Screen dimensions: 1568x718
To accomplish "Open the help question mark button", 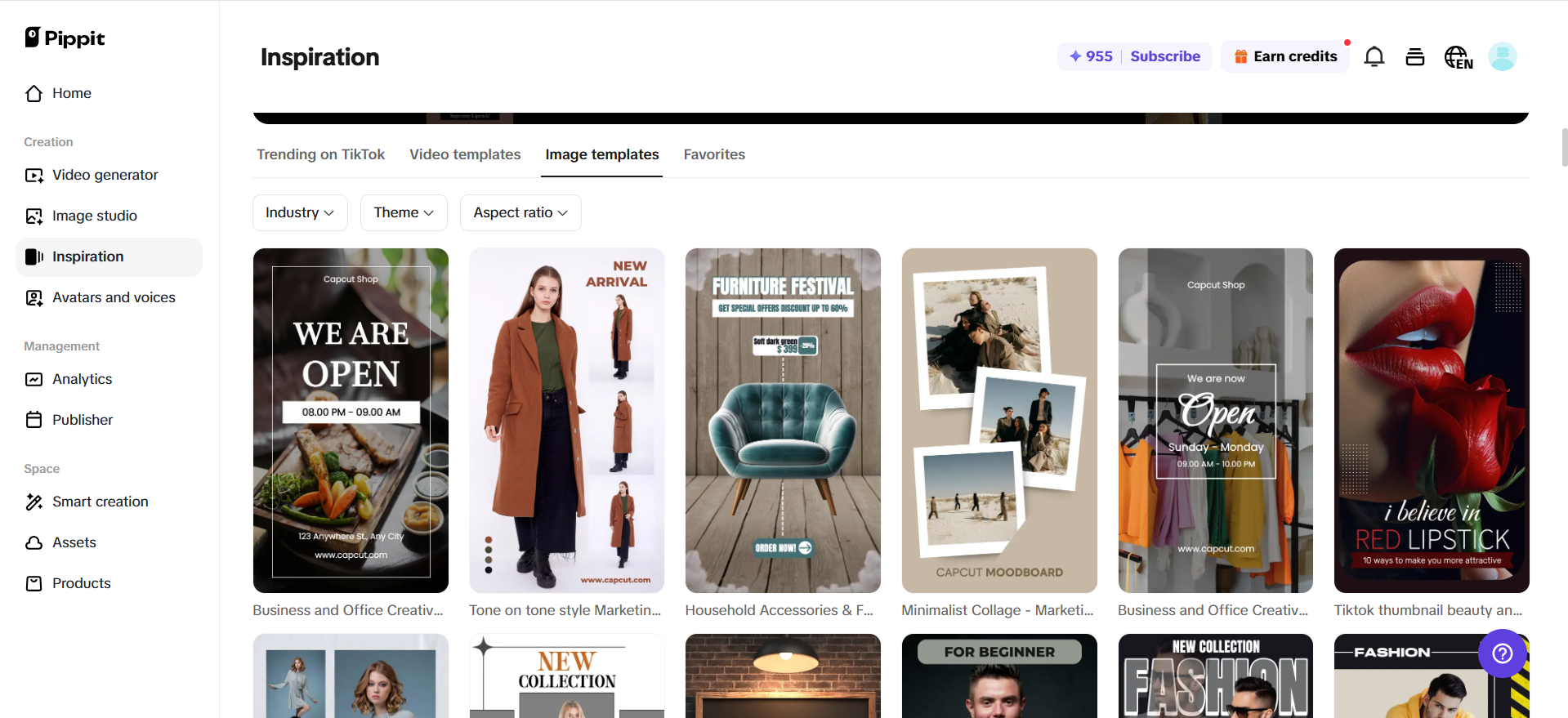I will click(x=1502, y=653).
